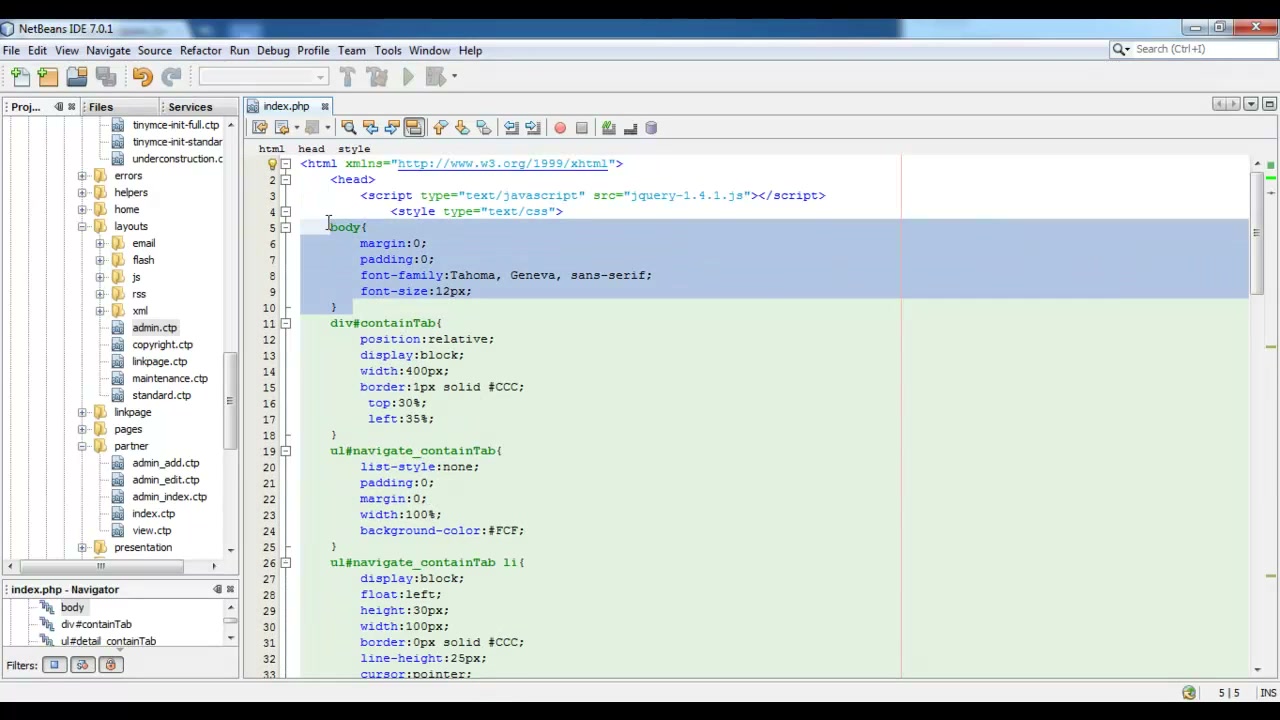
Task: Click the Comment editor toolbar icon
Action: click(x=608, y=128)
